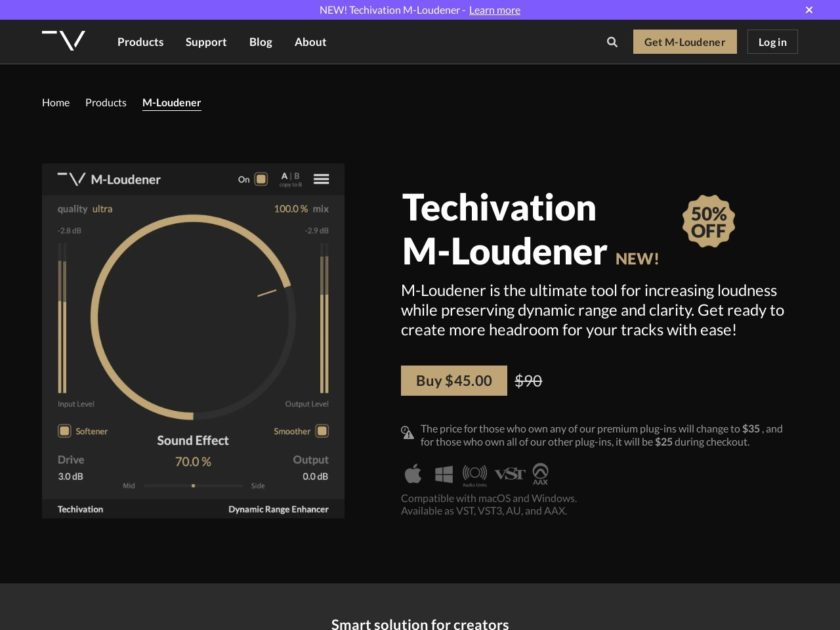Screen dimensions: 840x630
Task: Click the Buy $45.00 button
Action: click(452, 381)
